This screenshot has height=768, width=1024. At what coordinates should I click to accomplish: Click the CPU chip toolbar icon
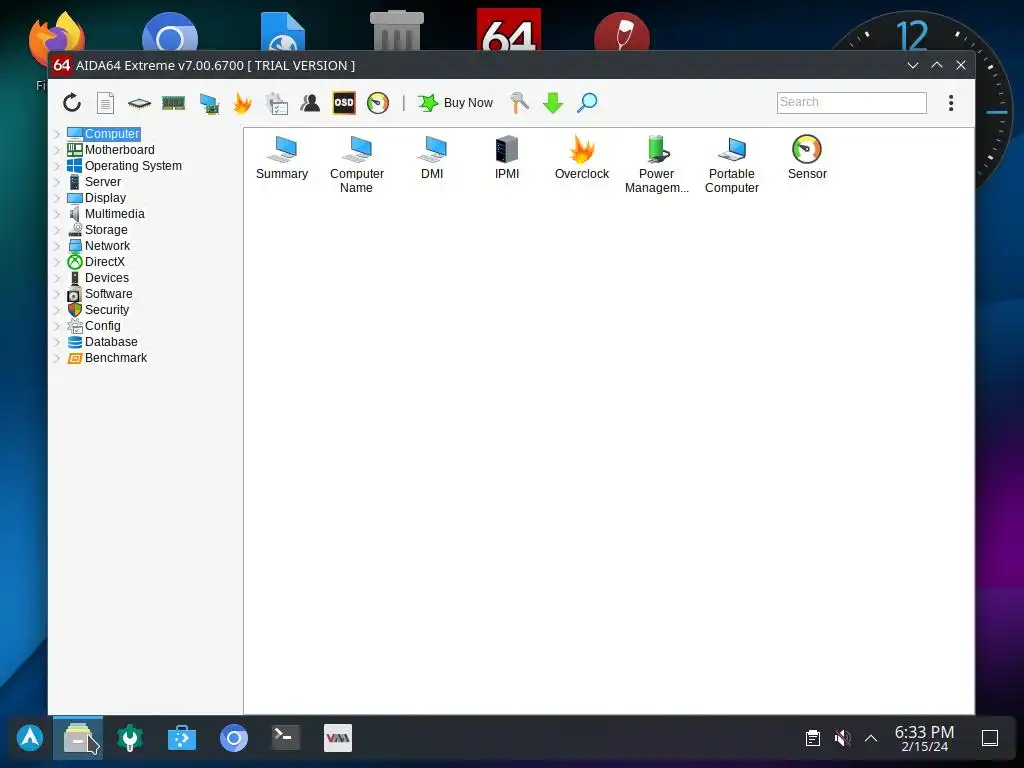click(139, 103)
